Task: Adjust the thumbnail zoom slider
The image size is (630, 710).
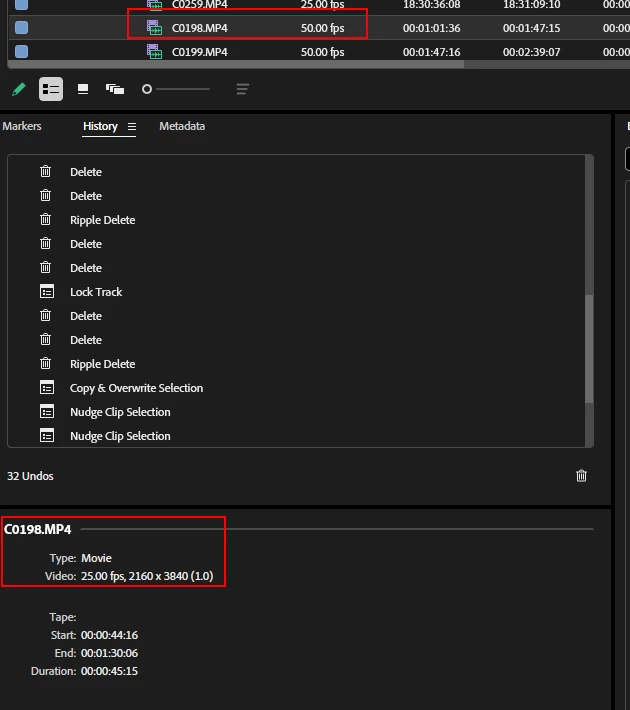Action: click(176, 89)
